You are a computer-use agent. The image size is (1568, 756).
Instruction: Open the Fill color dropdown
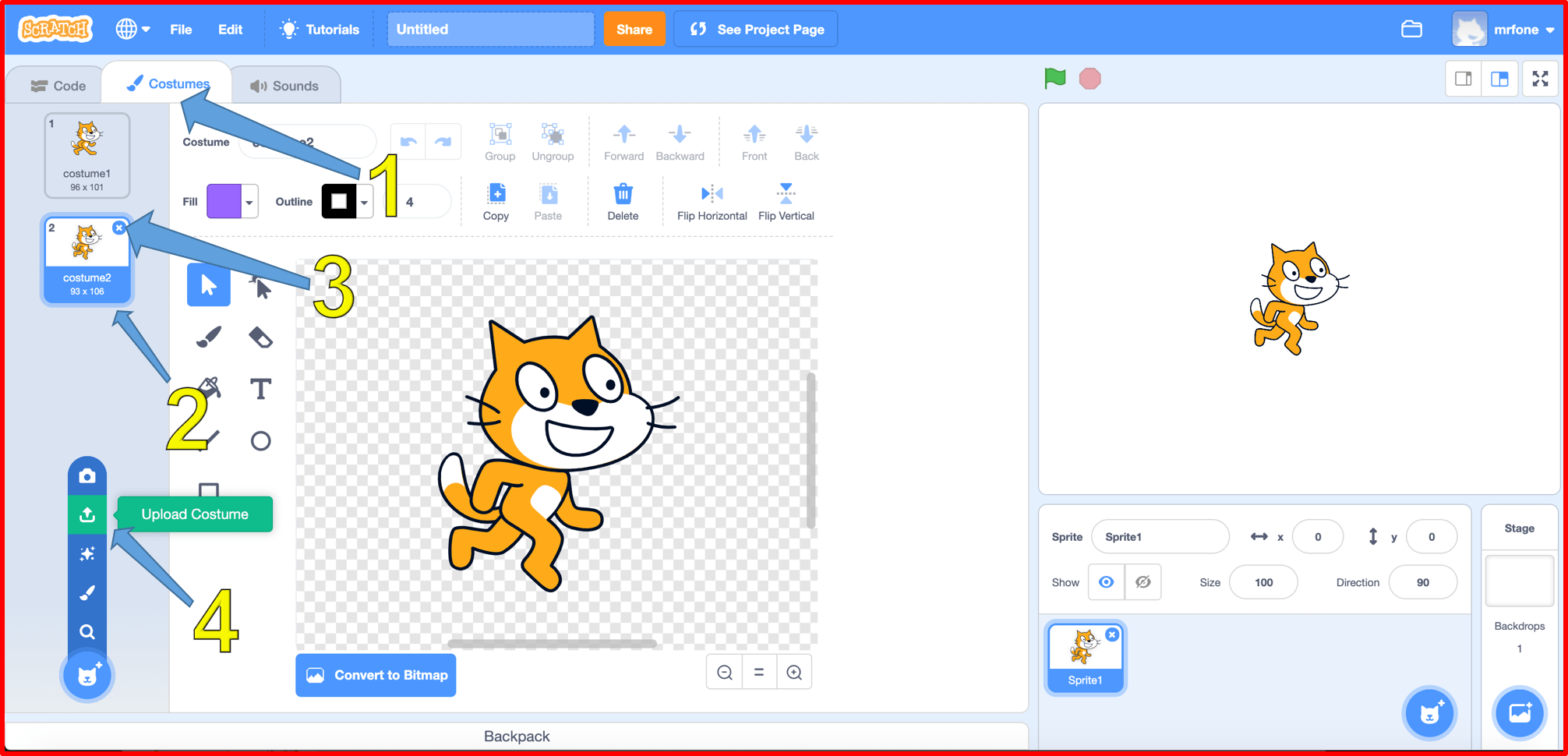[249, 202]
